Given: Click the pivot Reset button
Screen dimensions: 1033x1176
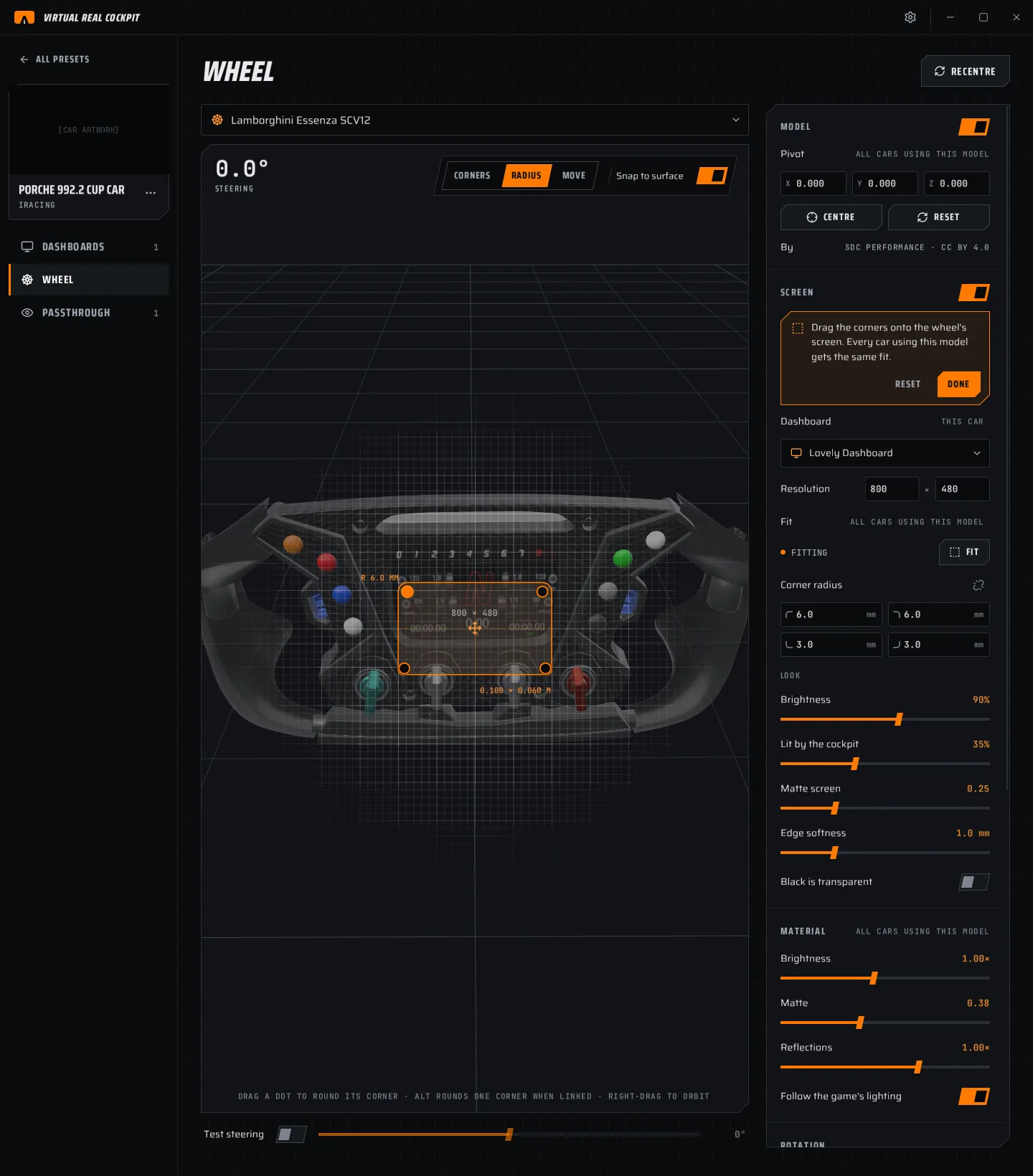Looking at the screenshot, I should 939,217.
